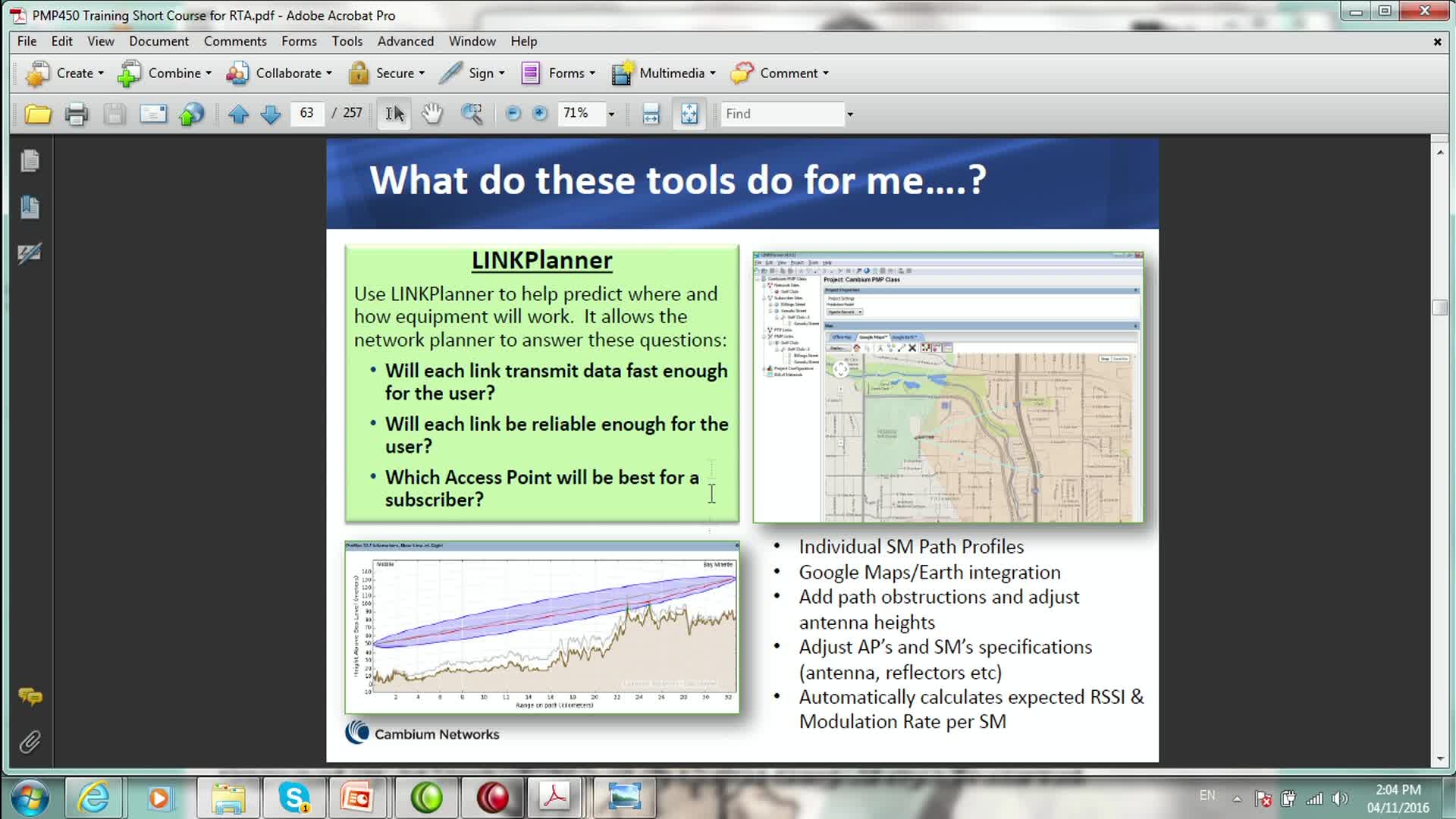The height and width of the screenshot is (819, 1456).
Task: Open the Advanced menu
Action: [406, 41]
